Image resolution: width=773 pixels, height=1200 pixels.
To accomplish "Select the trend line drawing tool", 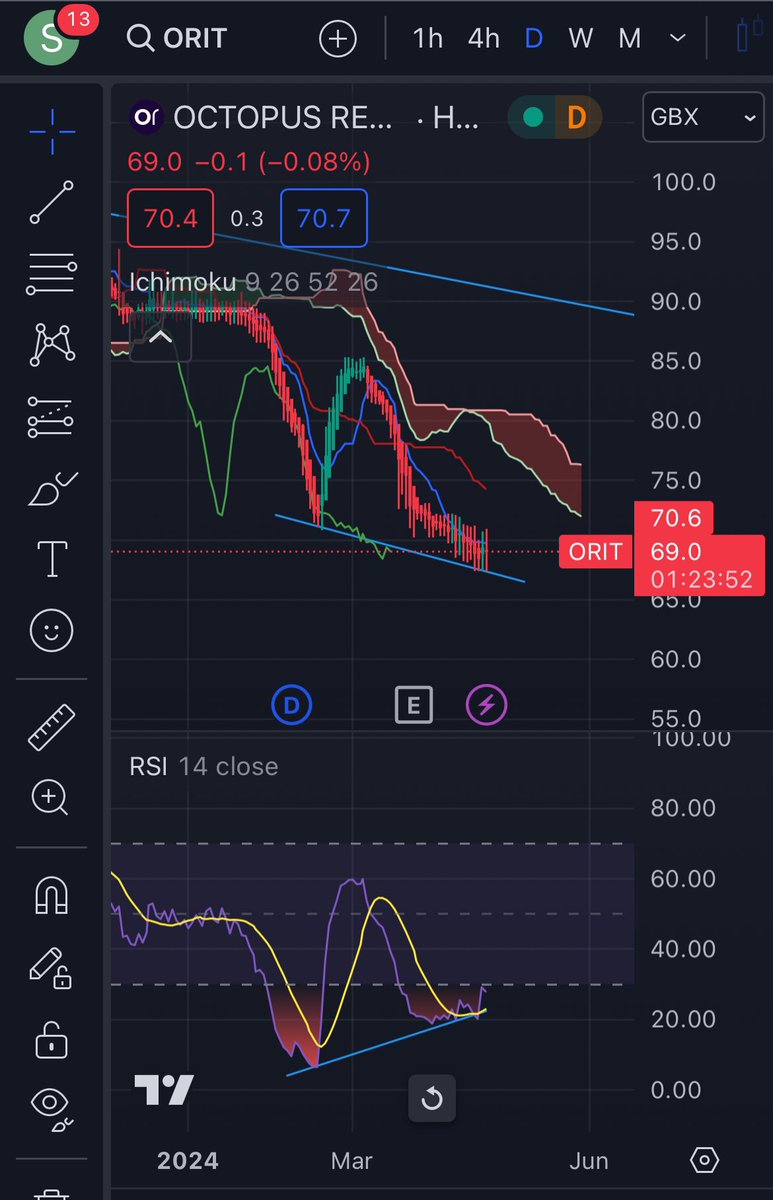I will click(x=51, y=202).
